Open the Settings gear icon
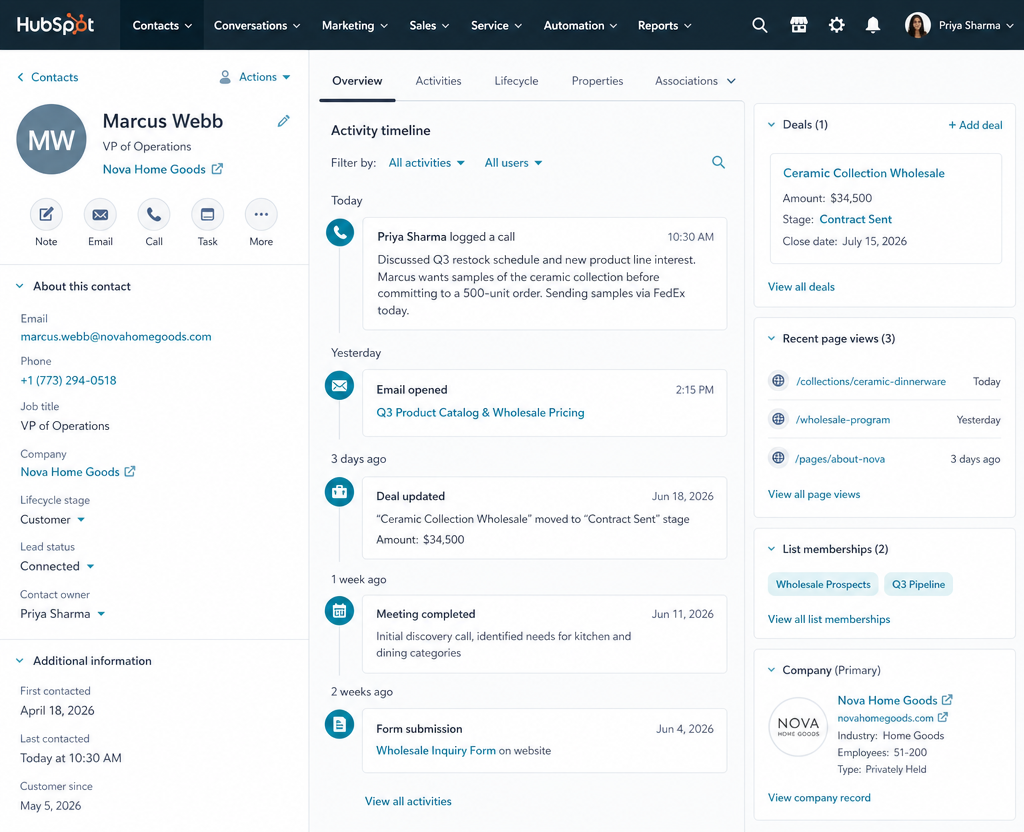This screenshot has height=832, width=1024. pos(836,25)
